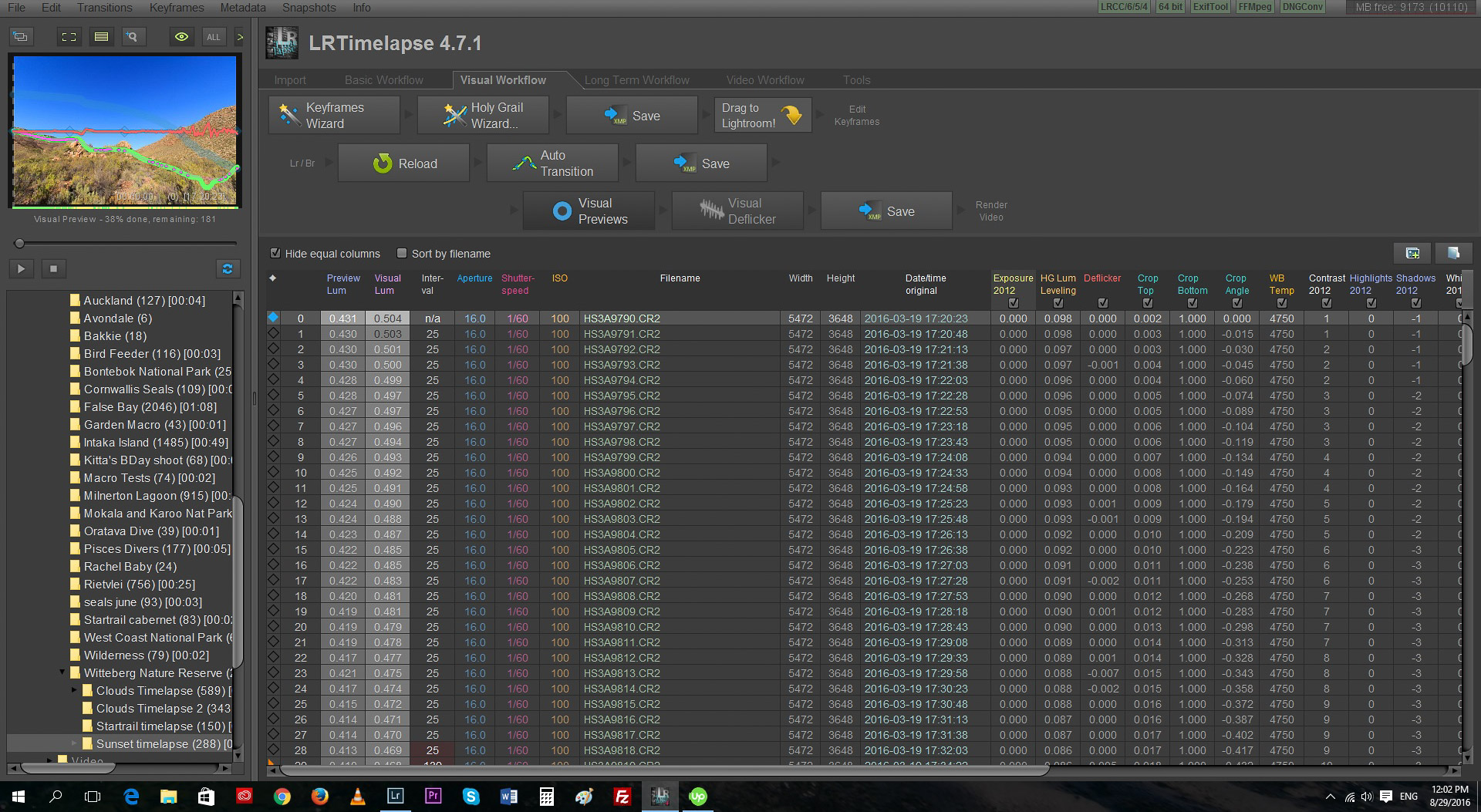Select the Startrail timelapse (150) folder

point(157,726)
